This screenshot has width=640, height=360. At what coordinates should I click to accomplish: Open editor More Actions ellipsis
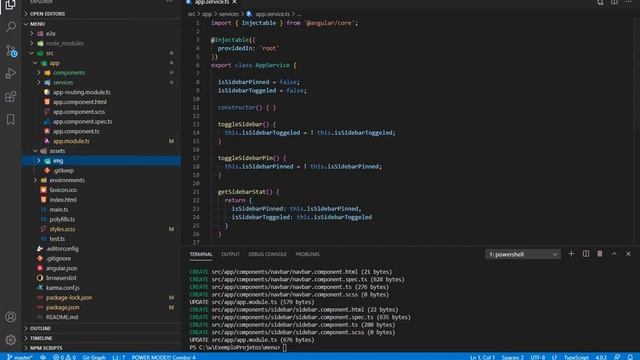(x=629, y=2)
